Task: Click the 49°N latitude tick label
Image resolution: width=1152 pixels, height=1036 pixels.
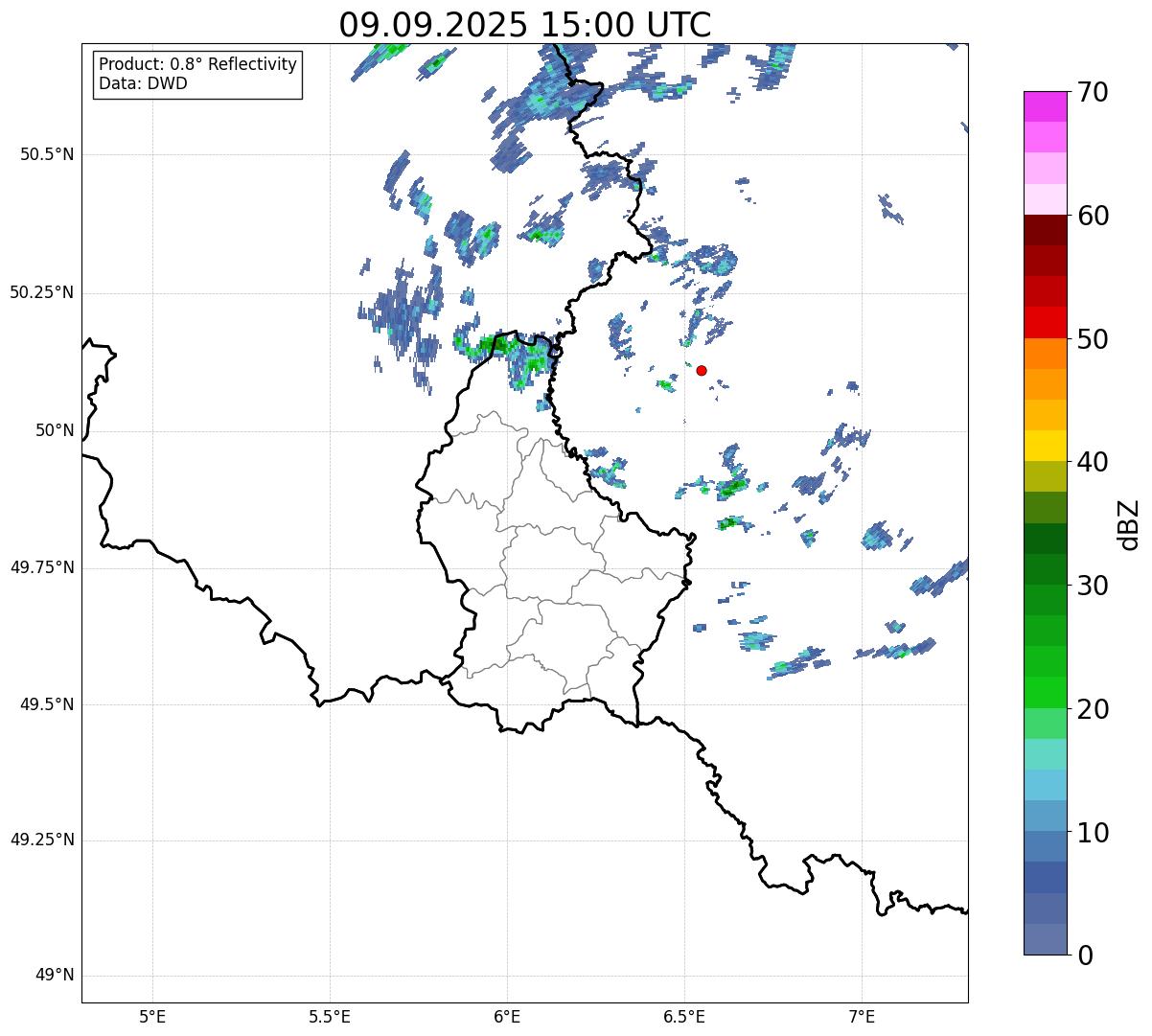Action: (54, 976)
